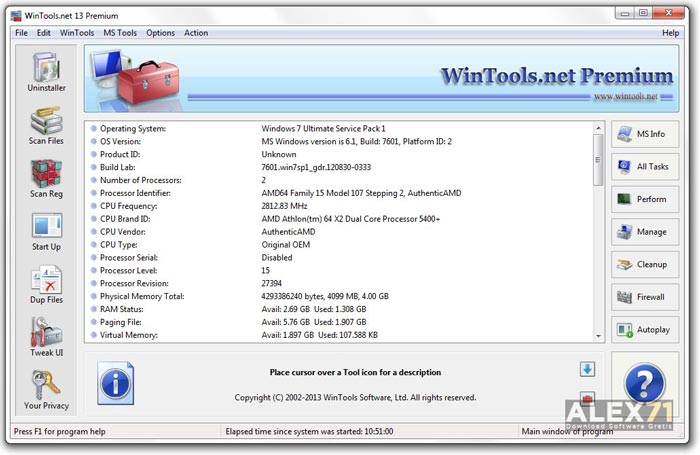Click the large blue question mark help icon
The width and height of the screenshot is (700, 455).
tap(645, 383)
